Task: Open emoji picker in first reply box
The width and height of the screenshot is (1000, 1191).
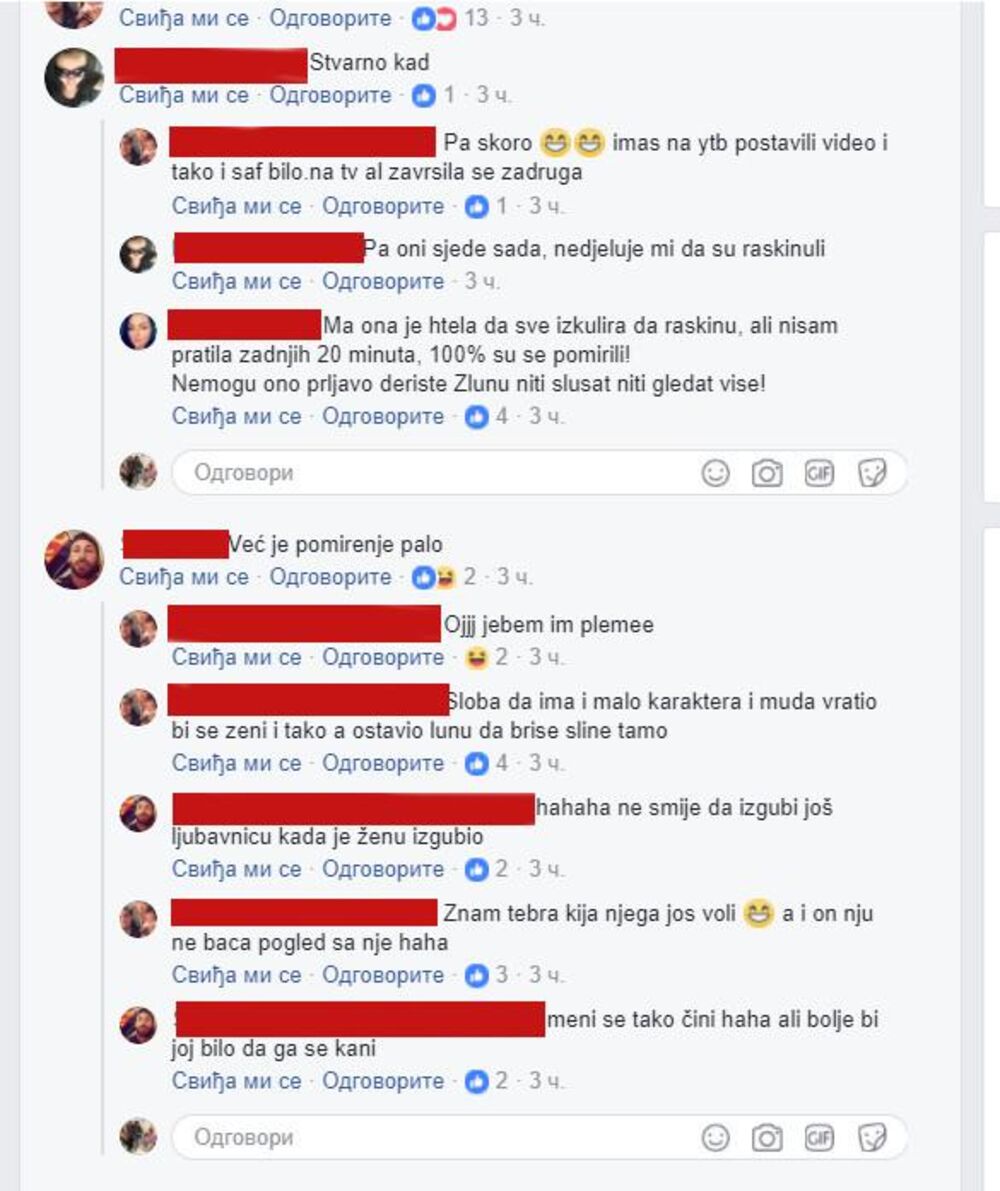Action: click(715, 473)
